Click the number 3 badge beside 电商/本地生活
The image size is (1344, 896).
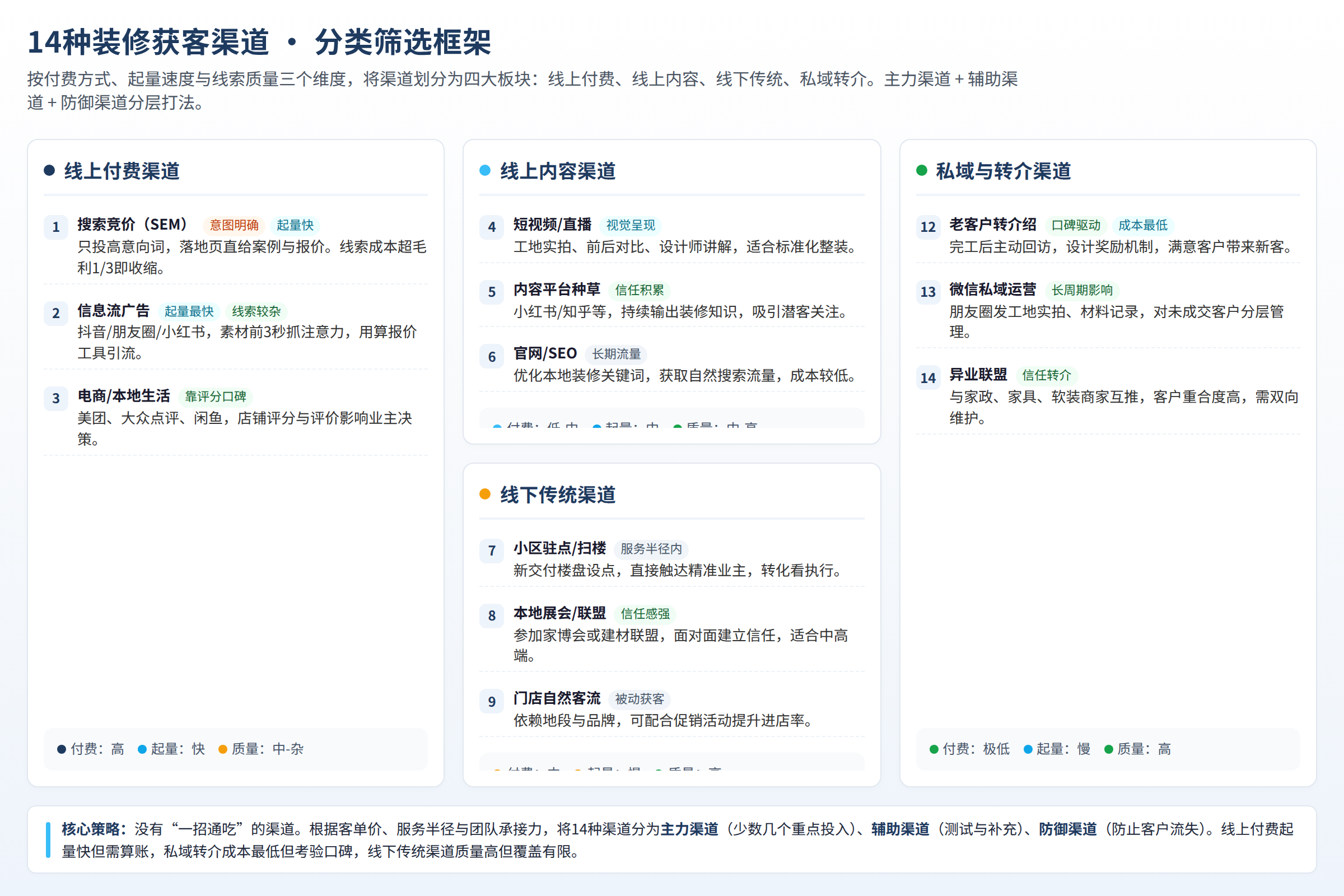[56, 398]
